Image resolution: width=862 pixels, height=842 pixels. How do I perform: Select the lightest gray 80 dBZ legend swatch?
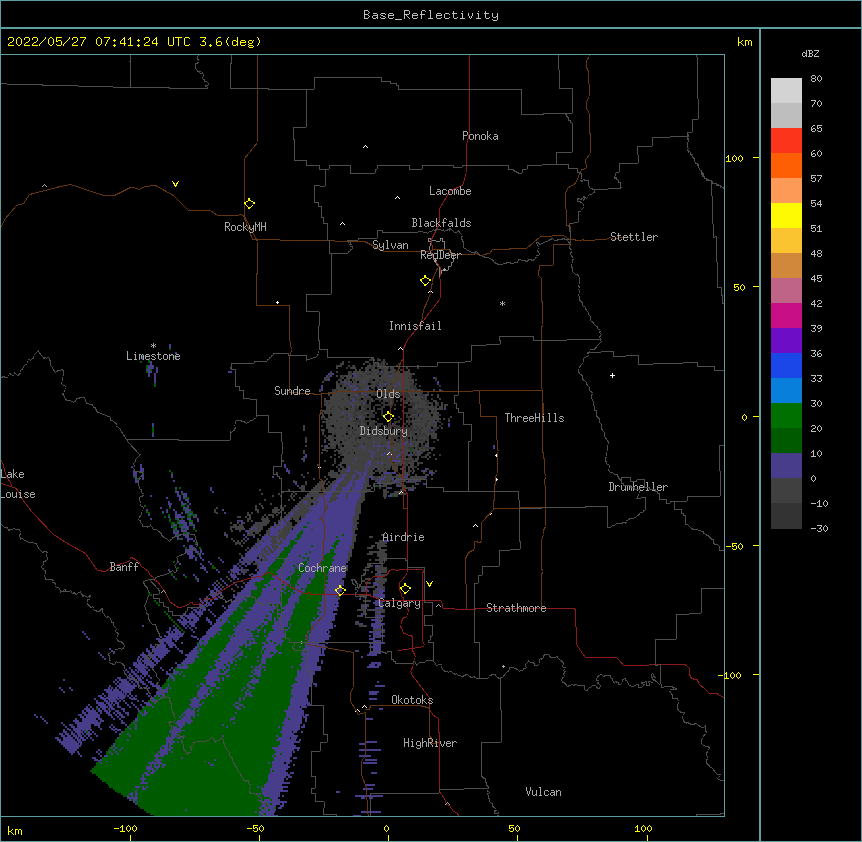[786, 91]
